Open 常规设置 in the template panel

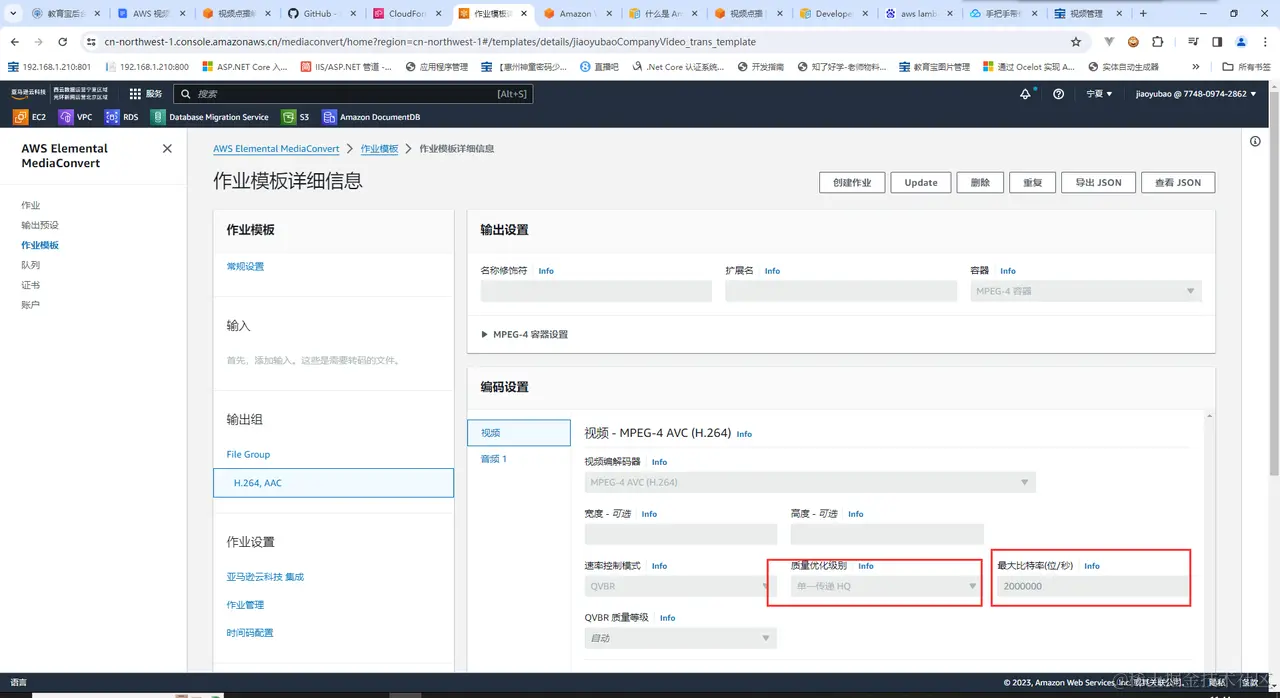245,267
